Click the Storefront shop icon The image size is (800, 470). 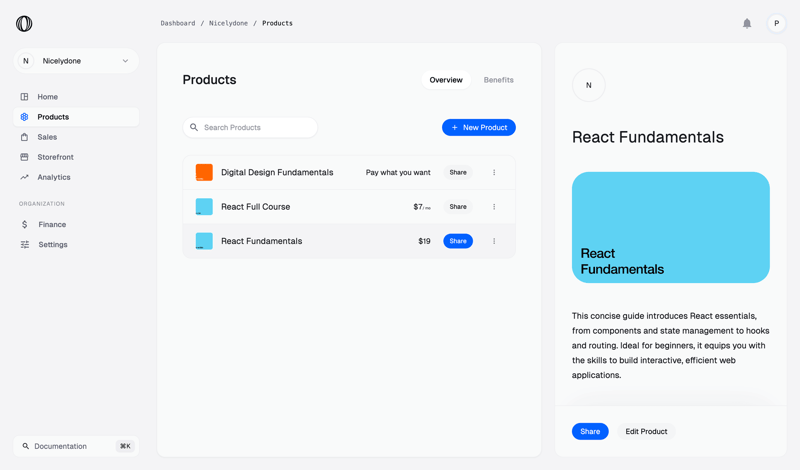click(x=24, y=157)
